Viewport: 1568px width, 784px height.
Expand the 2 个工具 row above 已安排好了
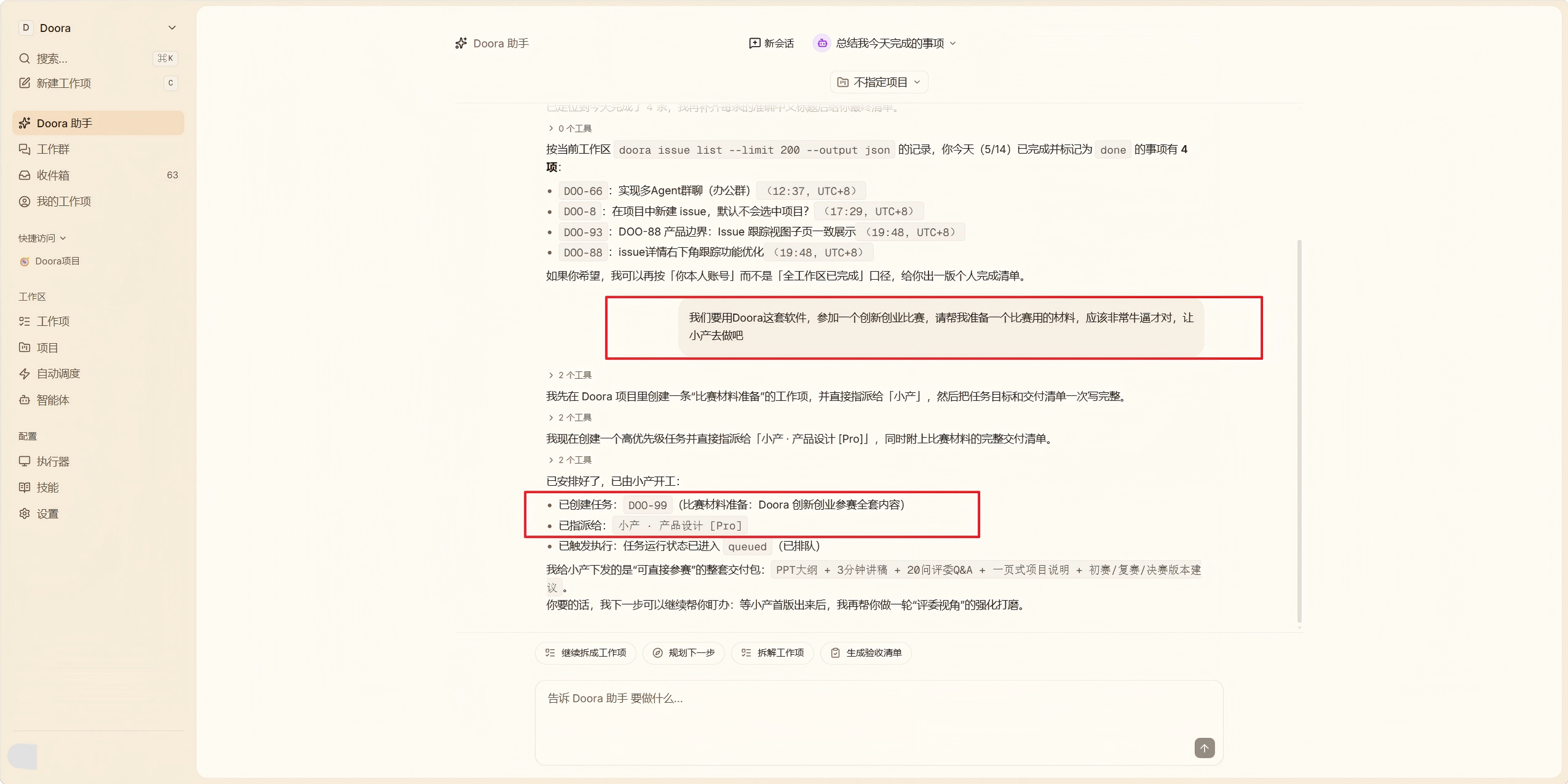coord(569,460)
